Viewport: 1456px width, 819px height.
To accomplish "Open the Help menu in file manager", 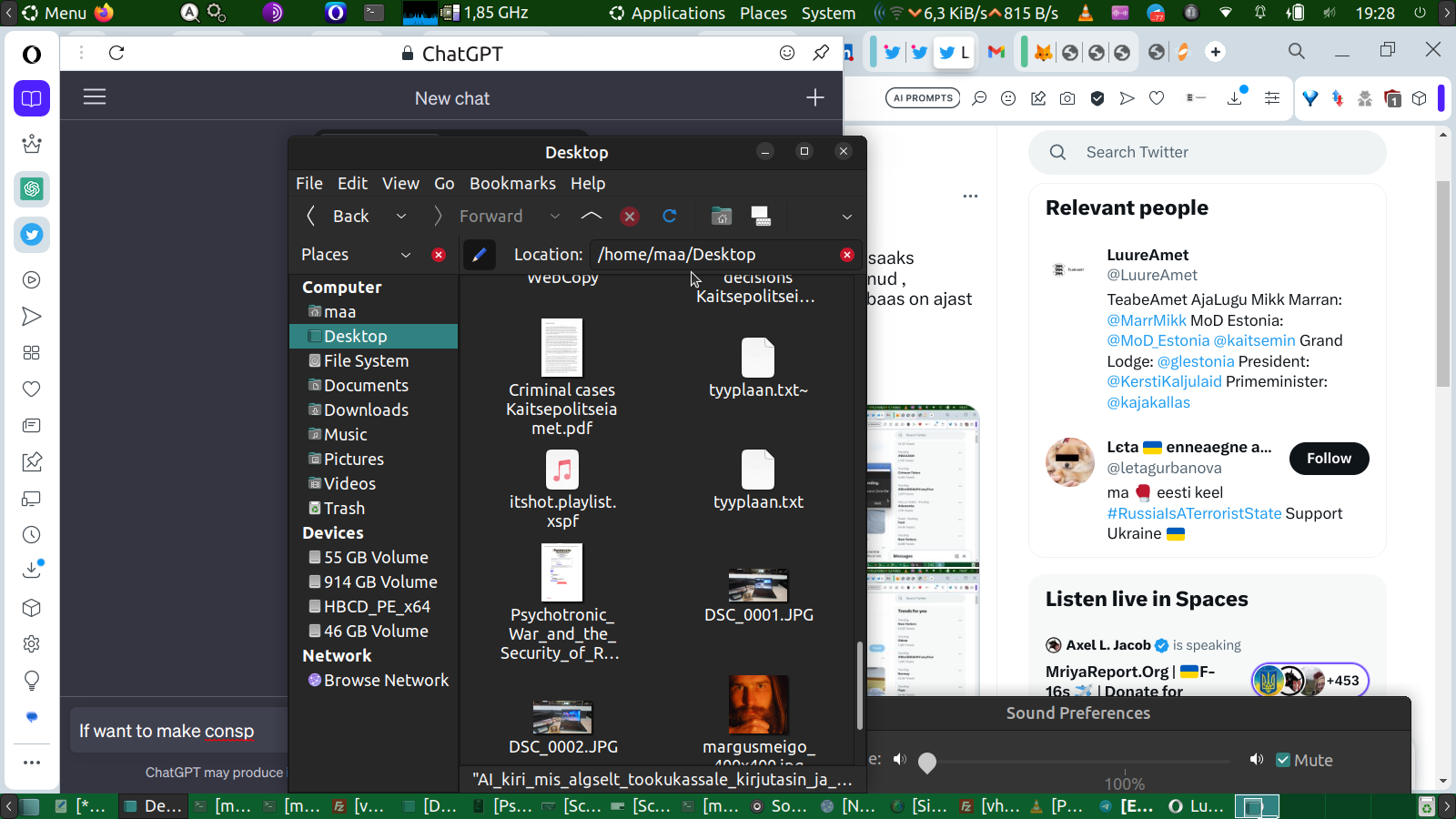I will click(588, 183).
